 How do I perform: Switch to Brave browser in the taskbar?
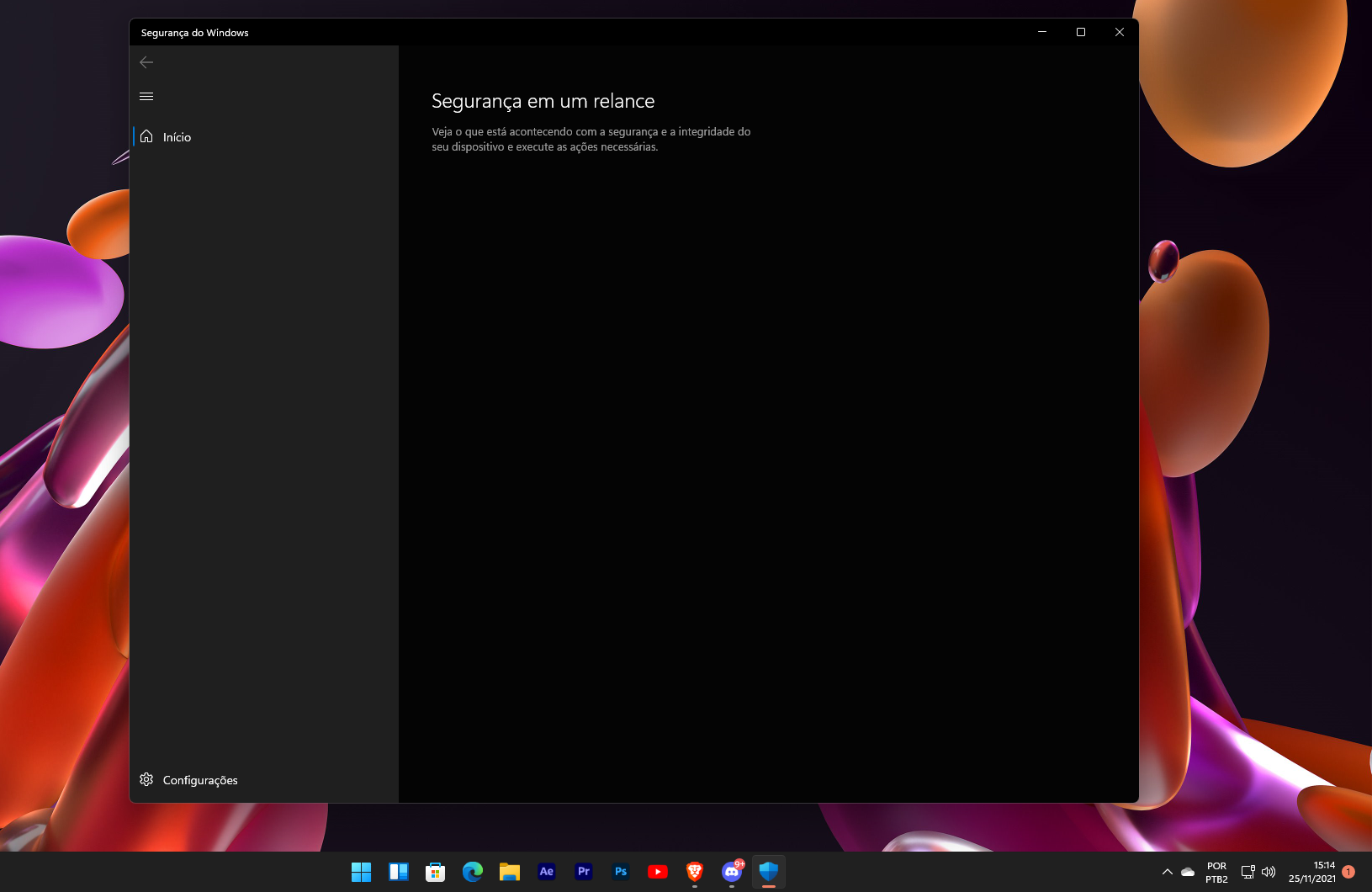[695, 872]
